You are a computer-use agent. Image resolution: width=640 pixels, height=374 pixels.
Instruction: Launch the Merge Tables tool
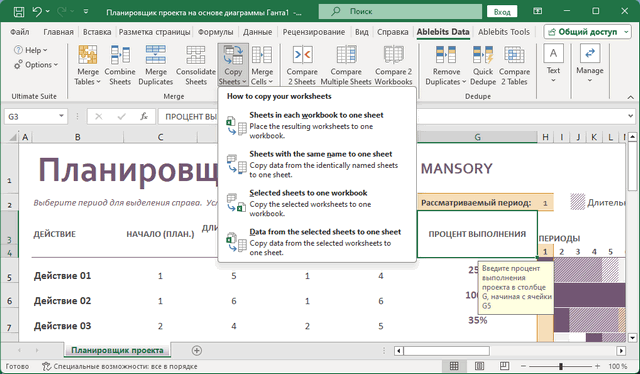click(x=87, y=65)
